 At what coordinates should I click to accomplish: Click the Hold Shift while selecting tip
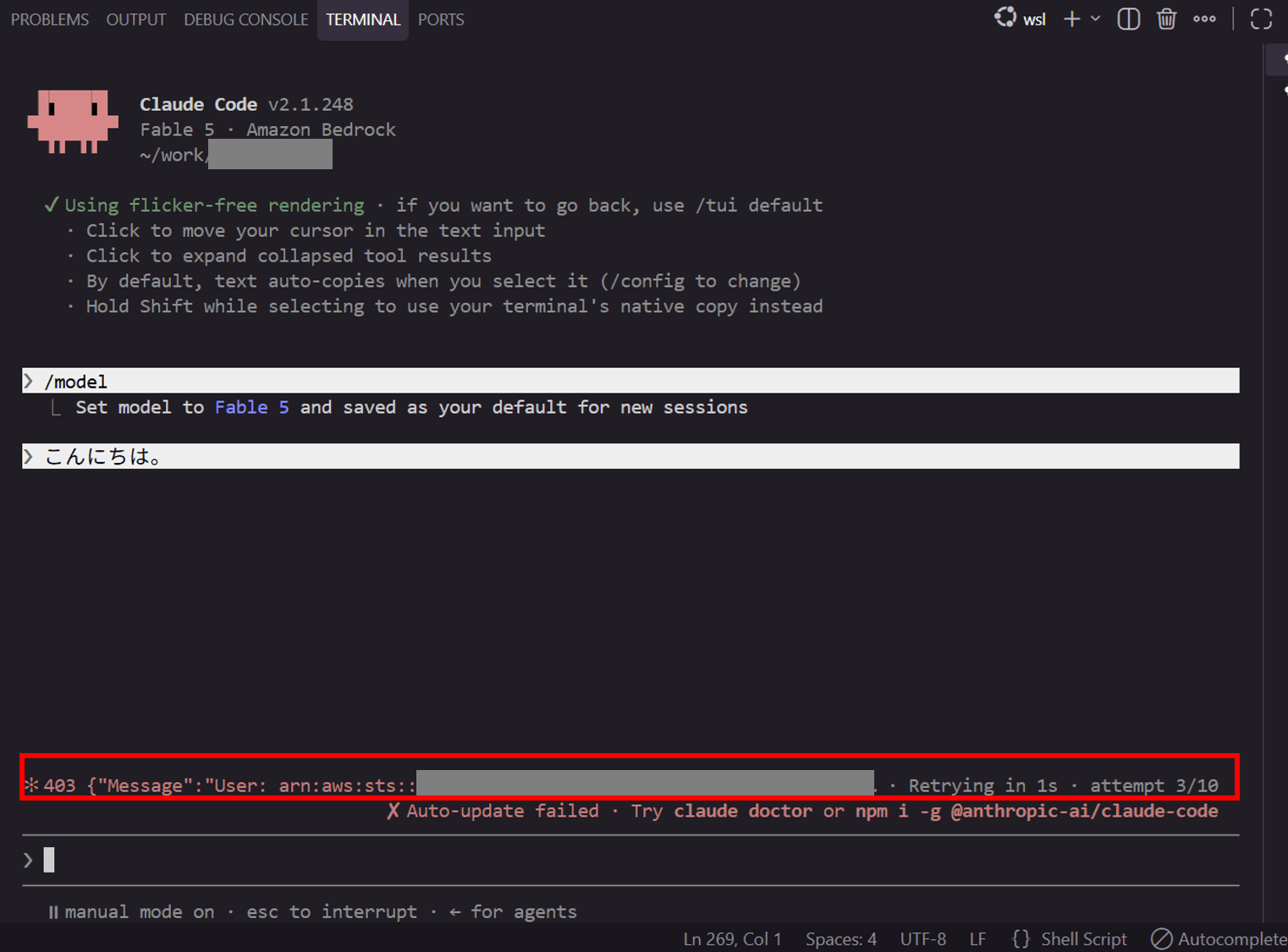coord(454,306)
